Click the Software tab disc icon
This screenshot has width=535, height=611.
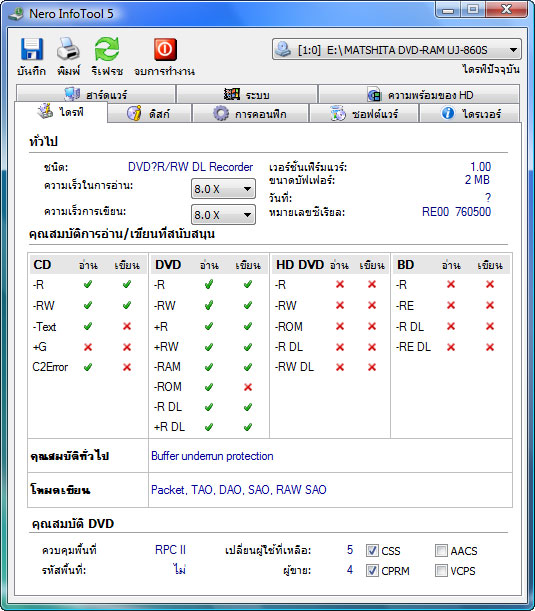click(337, 113)
